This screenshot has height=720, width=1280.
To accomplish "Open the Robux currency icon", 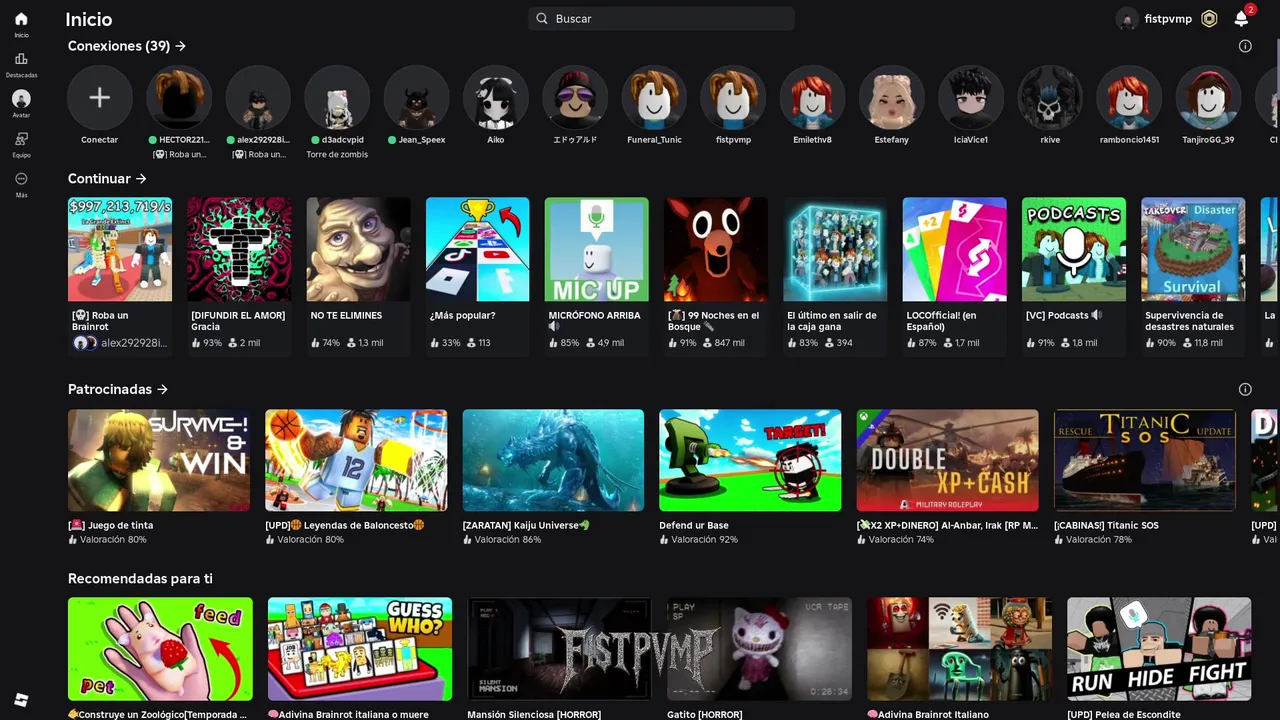I will (x=1209, y=19).
